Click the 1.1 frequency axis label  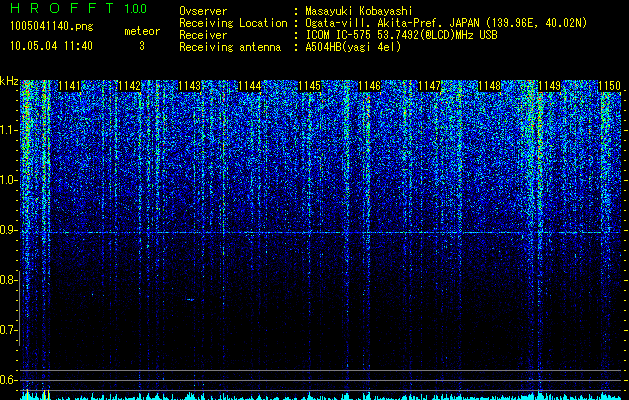click(8, 131)
